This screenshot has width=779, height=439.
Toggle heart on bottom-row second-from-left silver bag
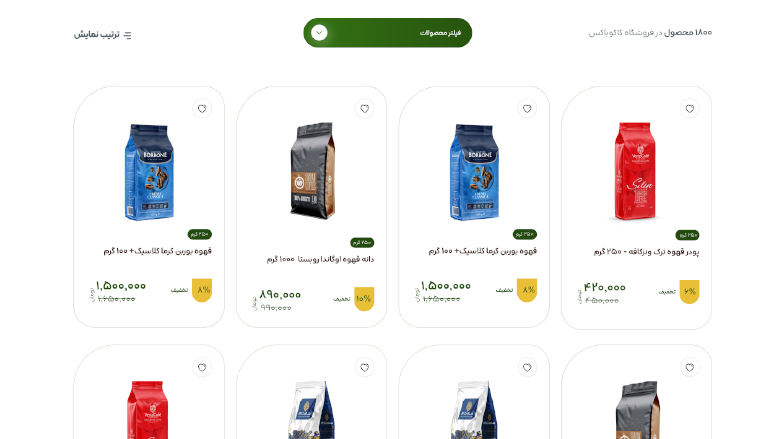(364, 367)
